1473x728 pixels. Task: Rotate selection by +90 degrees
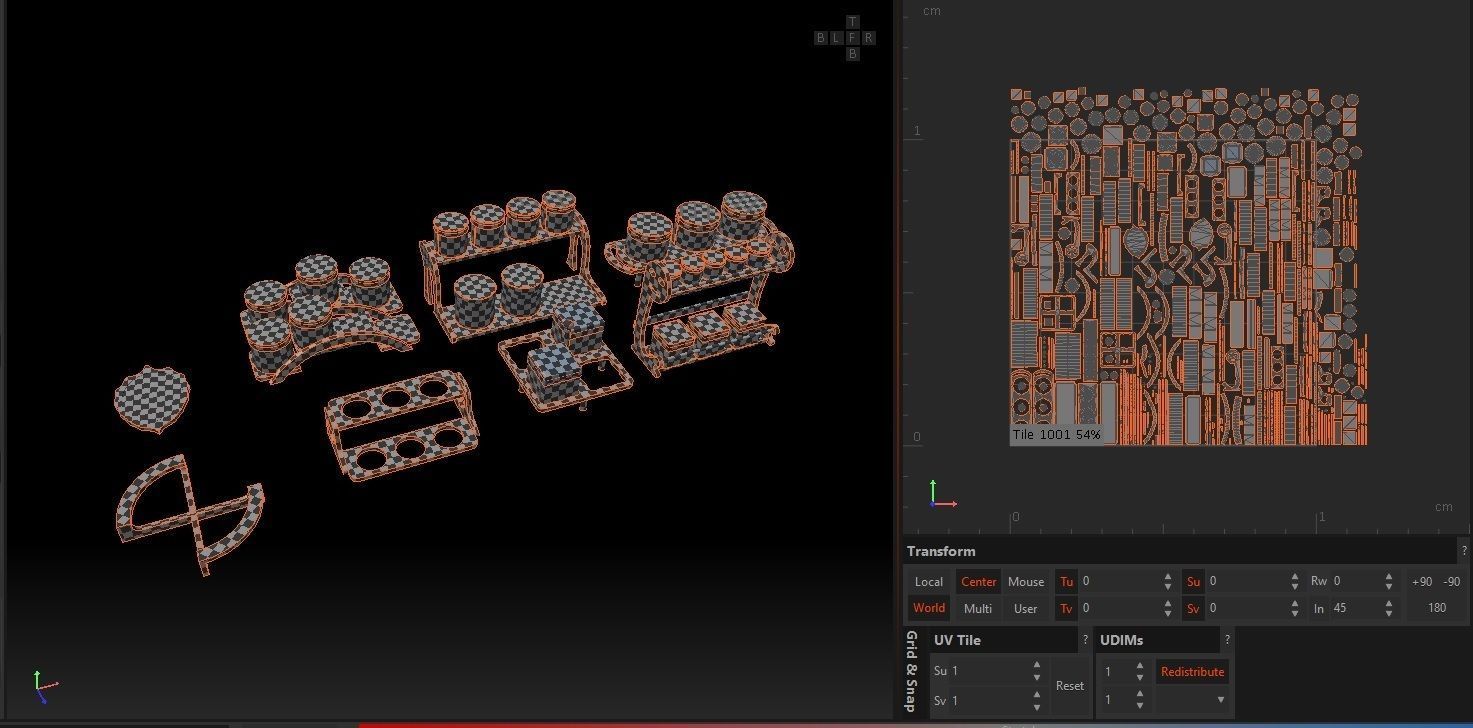click(x=1421, y=582)
